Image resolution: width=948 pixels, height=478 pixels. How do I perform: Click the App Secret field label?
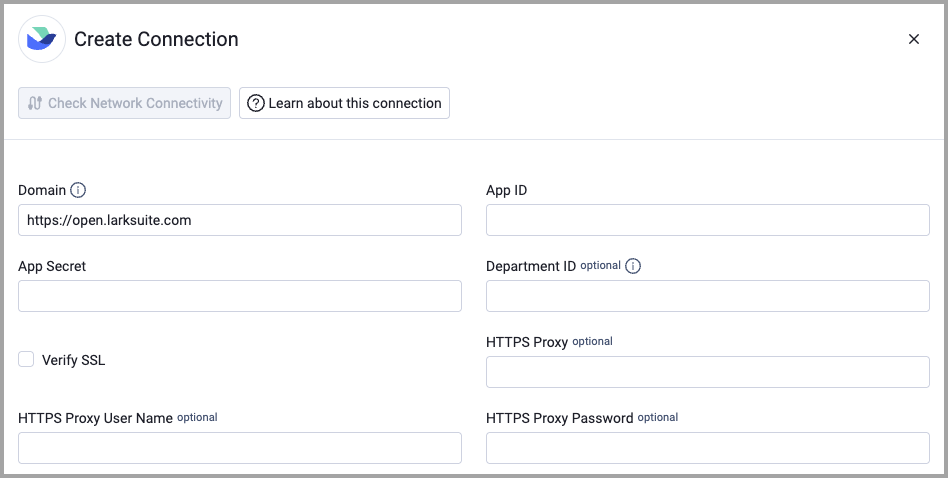pos(52,266)
